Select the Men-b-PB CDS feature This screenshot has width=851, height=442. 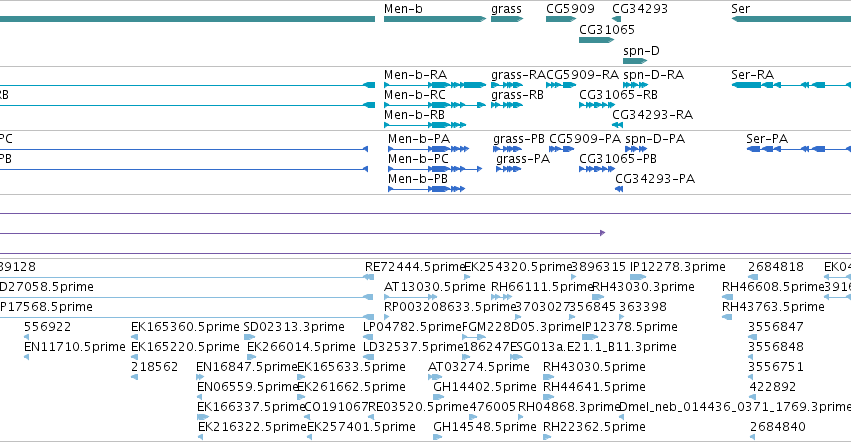427,189
